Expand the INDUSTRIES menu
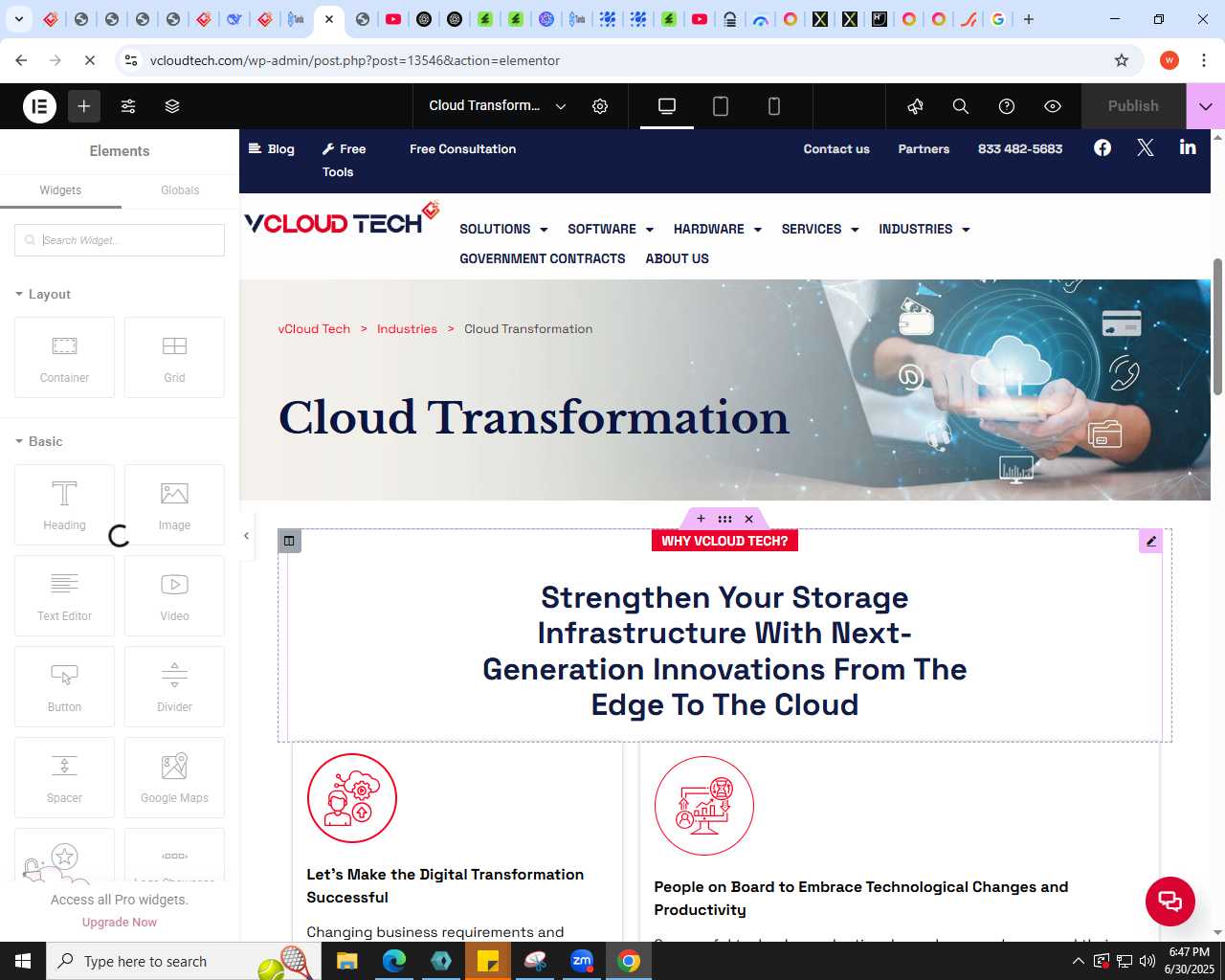The image size is (1225, 980). [x=924, y=229]
